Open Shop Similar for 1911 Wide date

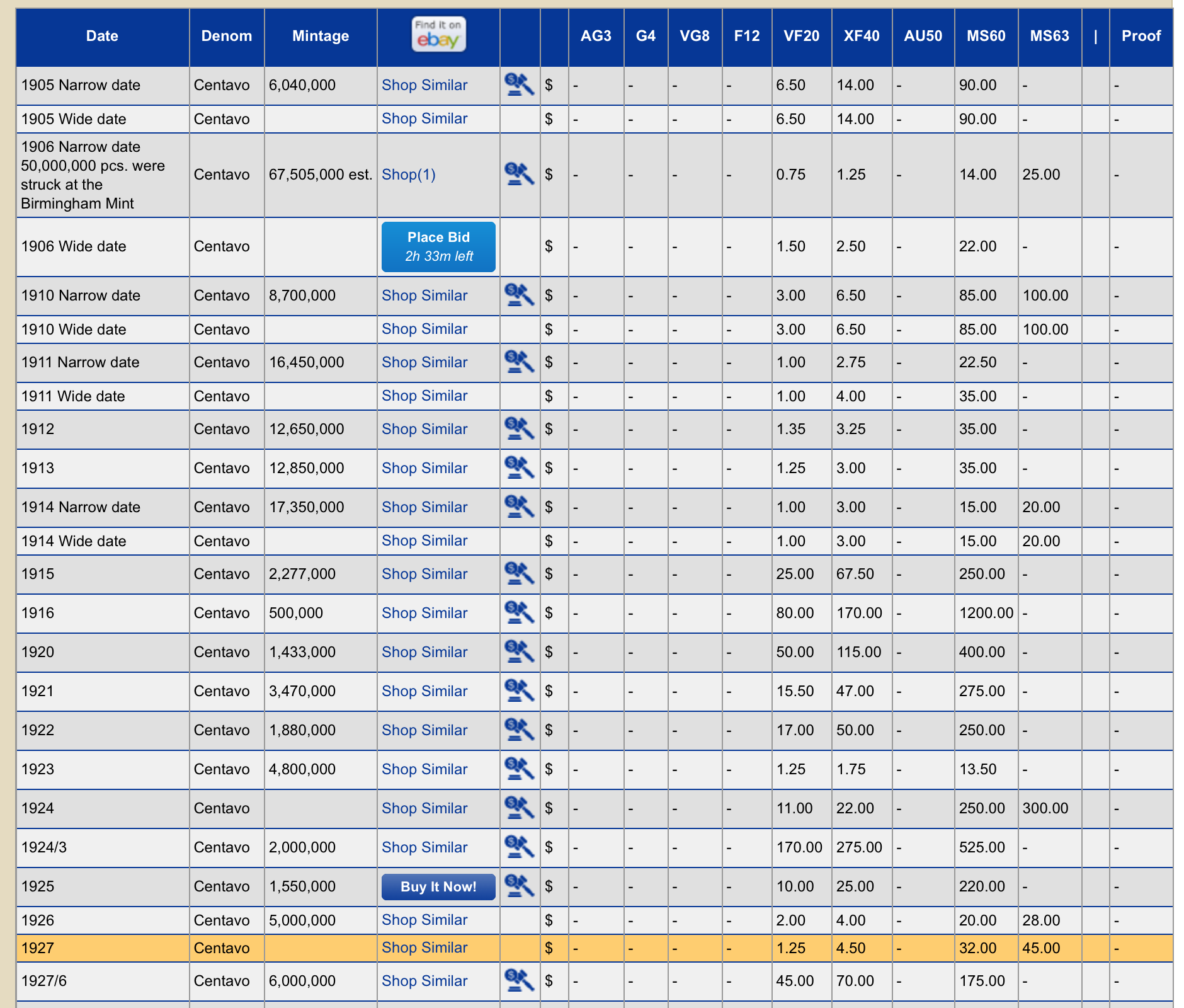click(x=424, y=396)
